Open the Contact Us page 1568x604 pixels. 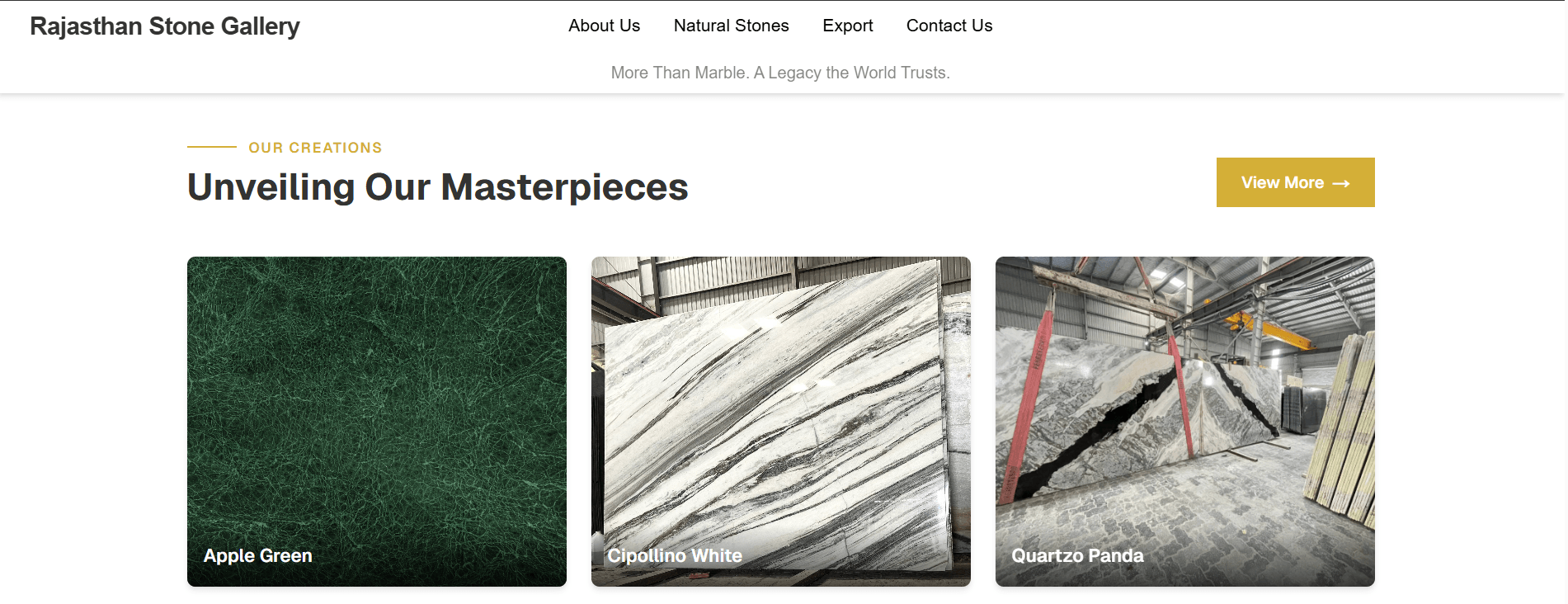tap(949, 26)
